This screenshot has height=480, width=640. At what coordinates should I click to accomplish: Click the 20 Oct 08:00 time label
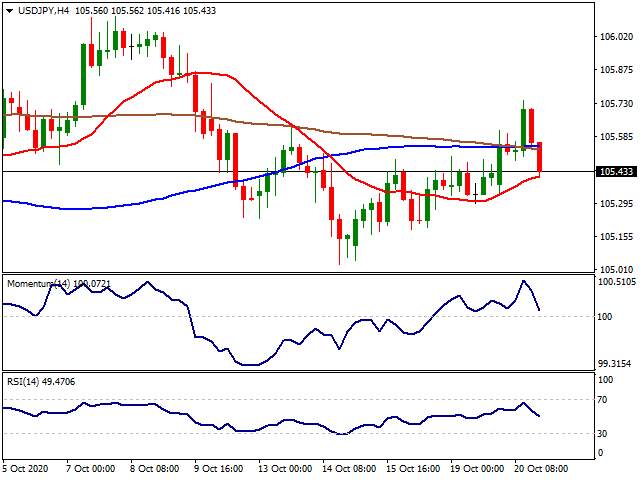[541, 469]
